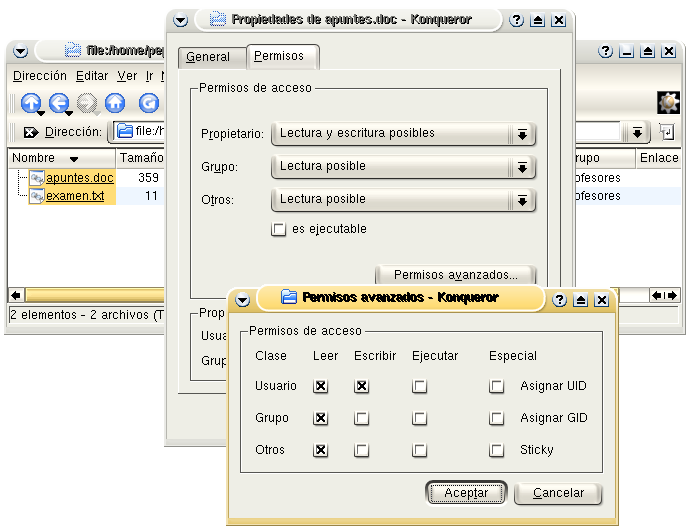690x531 pixels.
Task: Select the examen.txt file
Action: [x=75, y=196]
